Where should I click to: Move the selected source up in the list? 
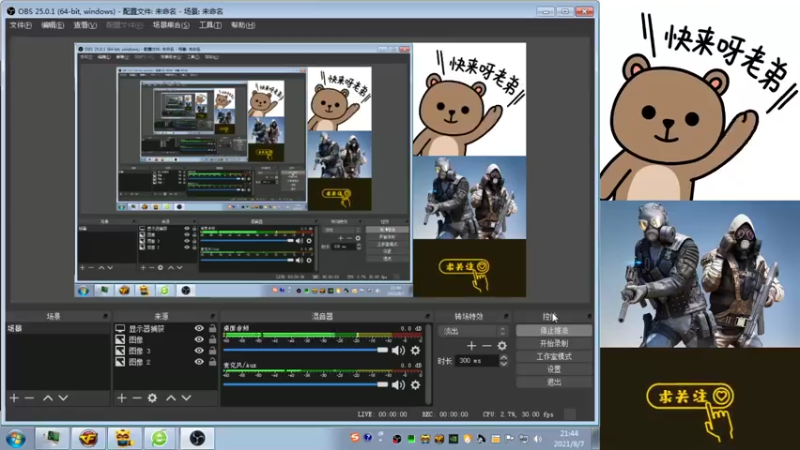tap(171, 398)
